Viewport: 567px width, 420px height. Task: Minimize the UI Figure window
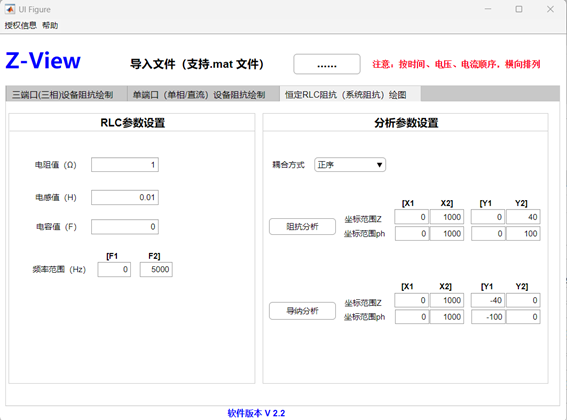coord(488,9)
